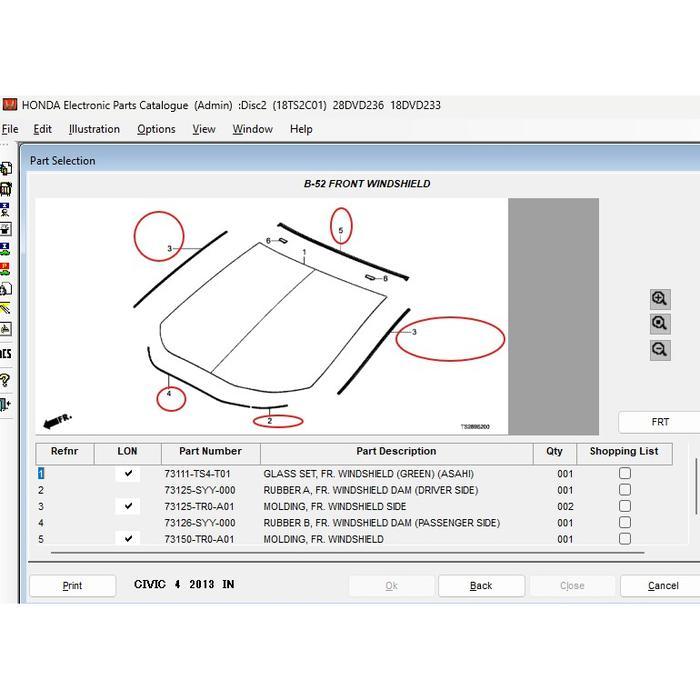Click the zoom in magnifier icon
Image resolution: width=700 pixels, height=700 pixels.
[x=660, y=299]
